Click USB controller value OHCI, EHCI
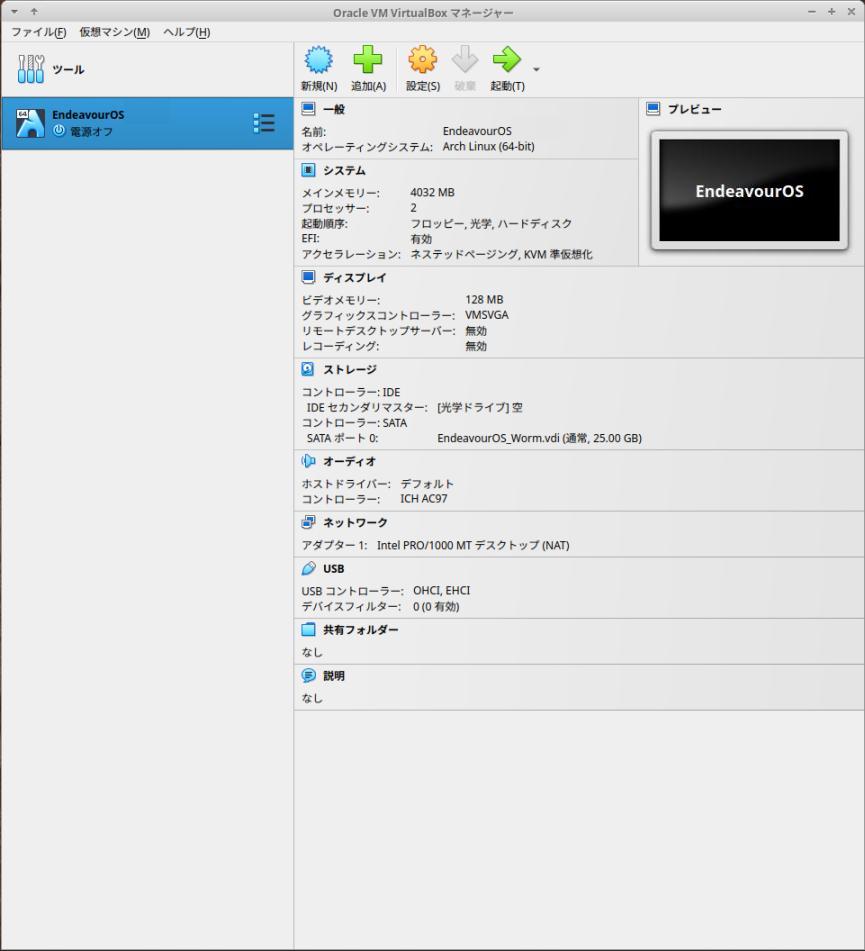The height and width of the screenshot is (951, 865). 442,590
